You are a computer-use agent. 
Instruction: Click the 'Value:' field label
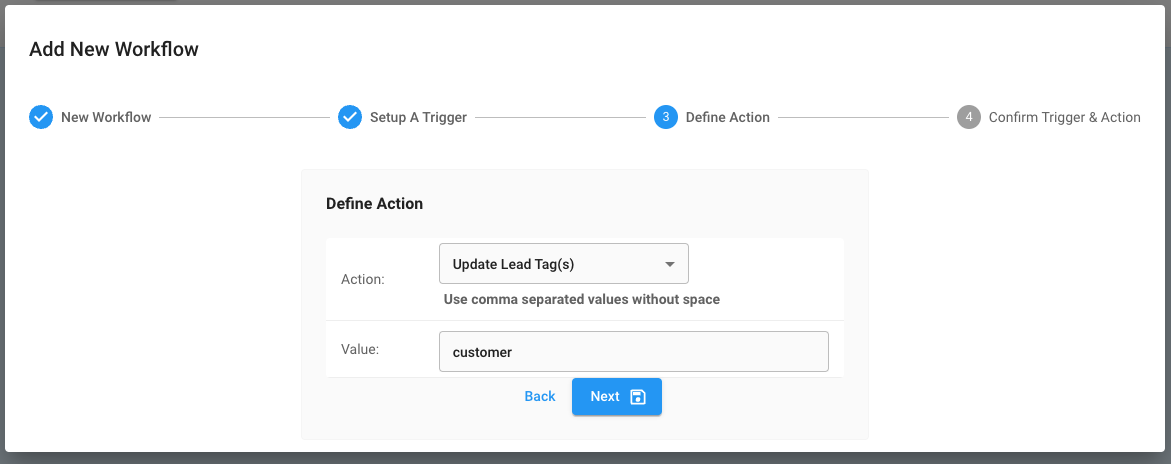(x=360, y=349)
